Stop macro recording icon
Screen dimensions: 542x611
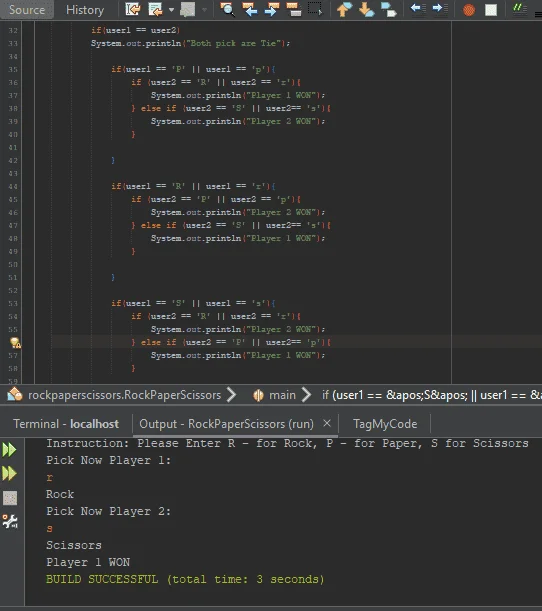pos(491,9)
